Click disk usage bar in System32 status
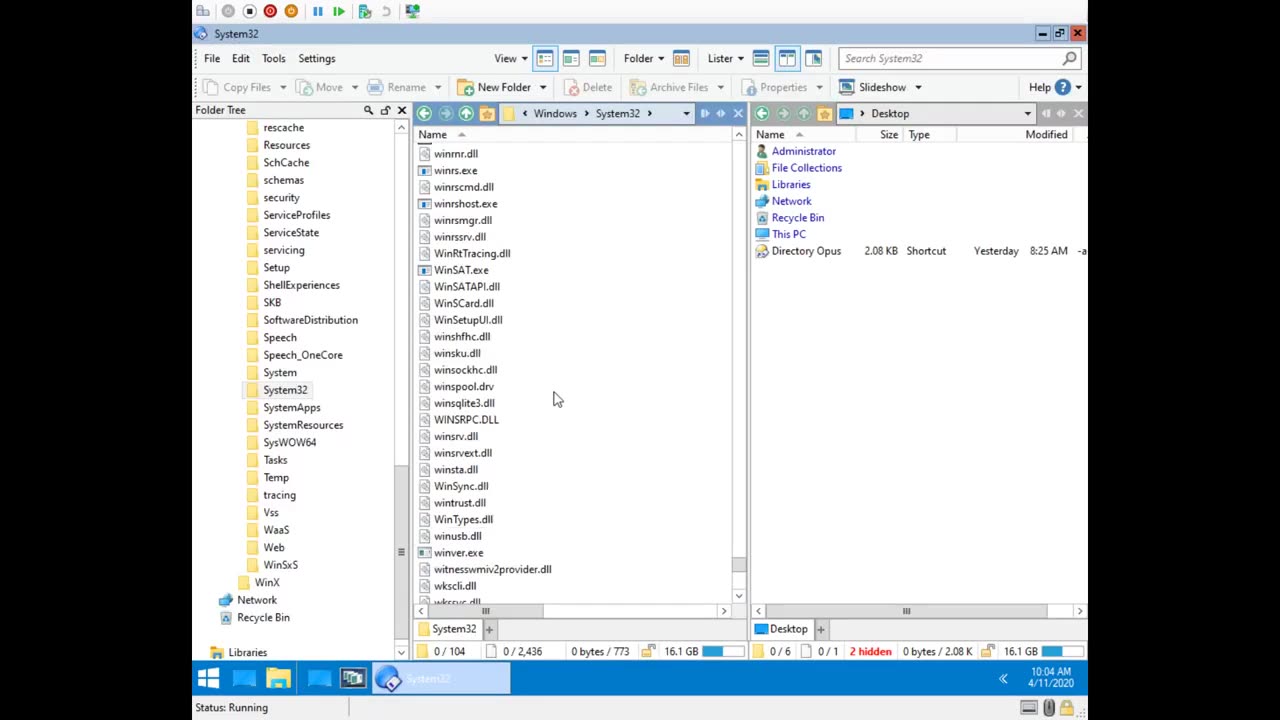The image size is (1280, 720). pos(722,651)
